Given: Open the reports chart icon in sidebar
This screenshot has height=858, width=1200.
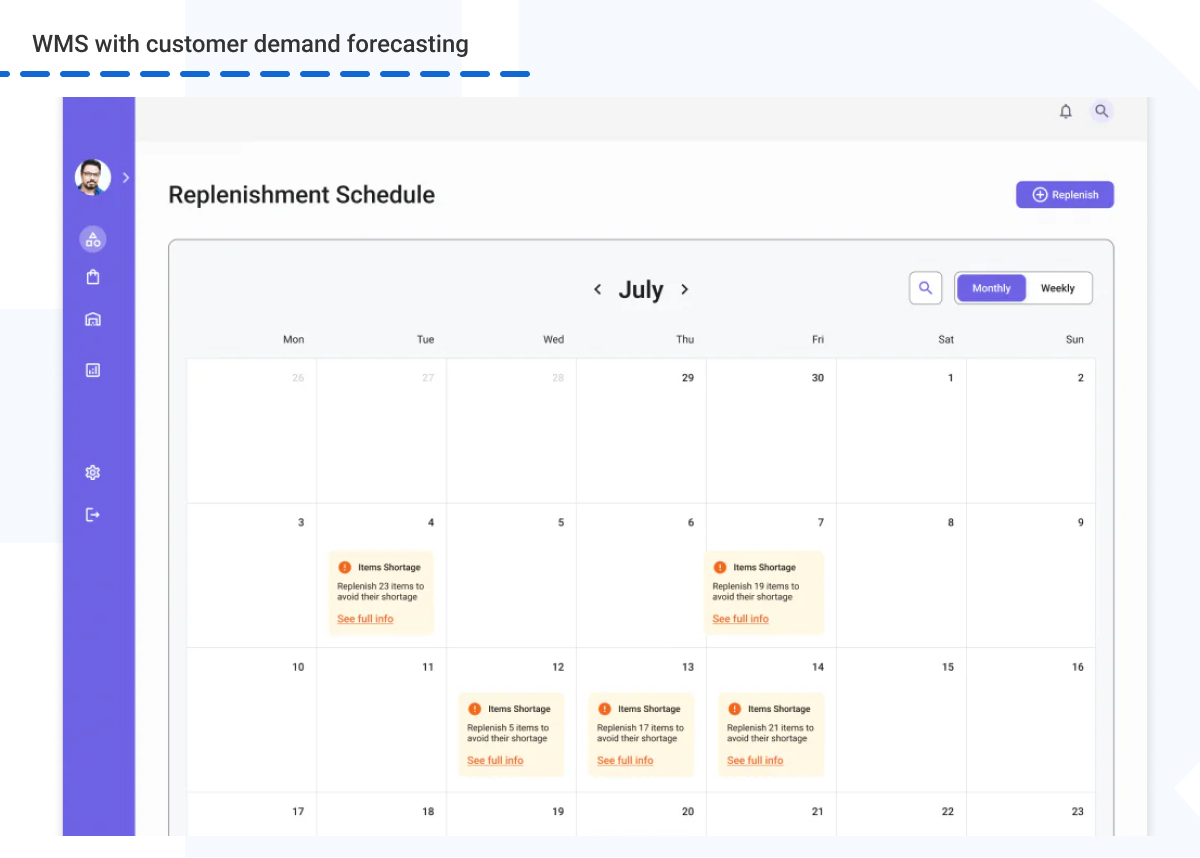Looking at the screenshot, I should (93, 370).
